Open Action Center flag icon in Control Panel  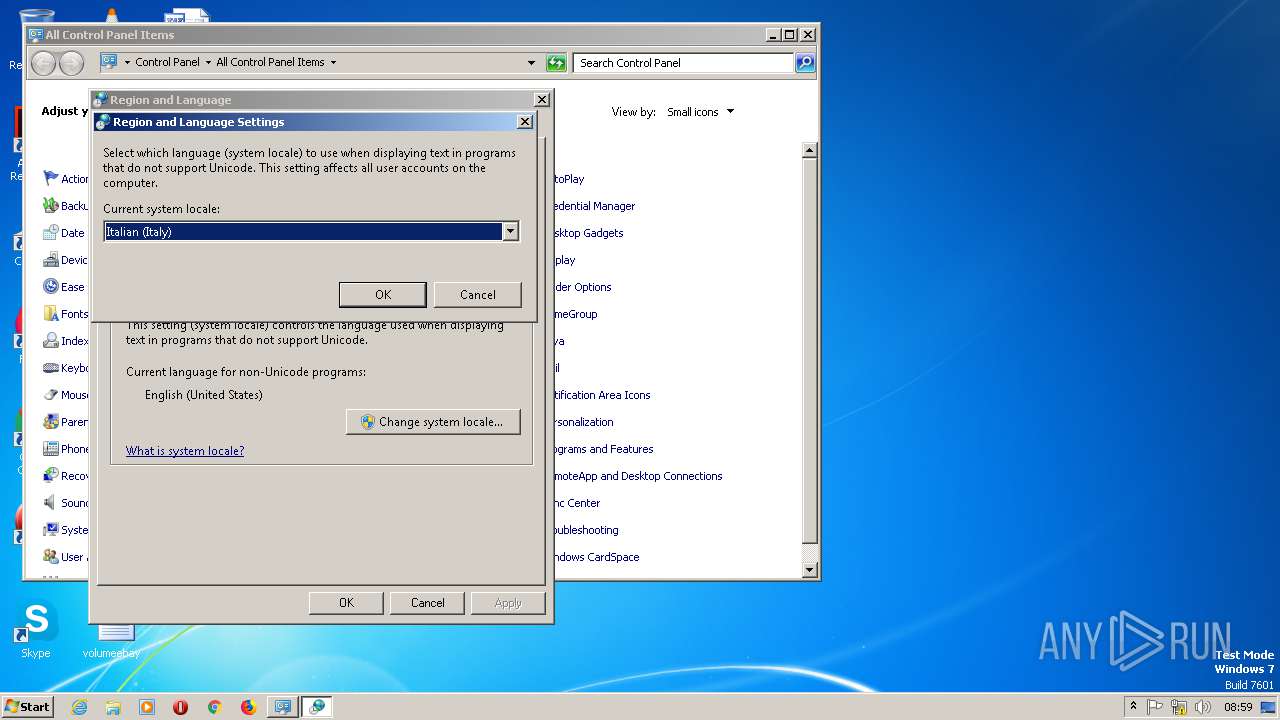pos(51,178)
